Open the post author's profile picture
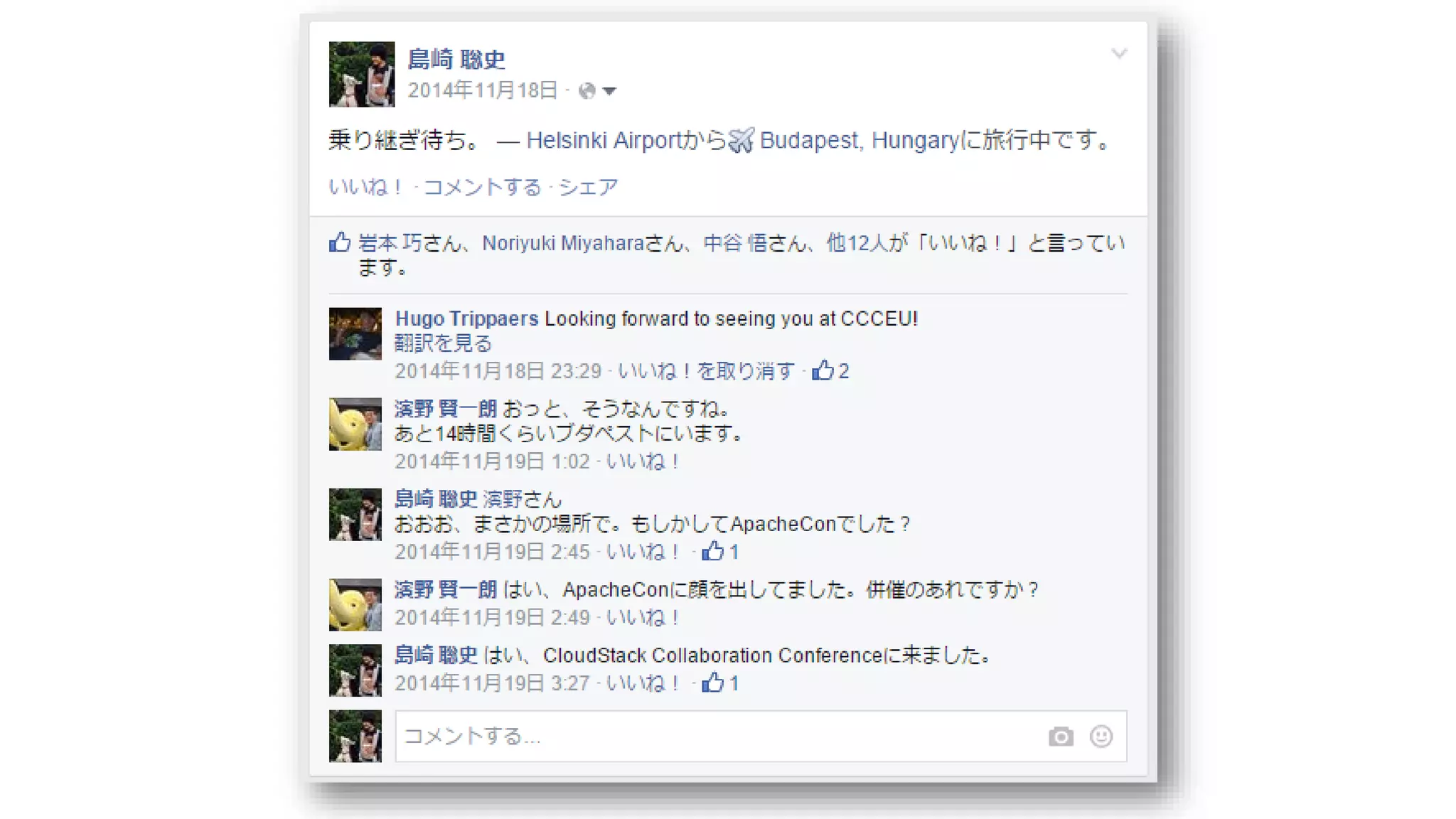The width and height of the screenshot is (1456, 819). tap(361, 74)
